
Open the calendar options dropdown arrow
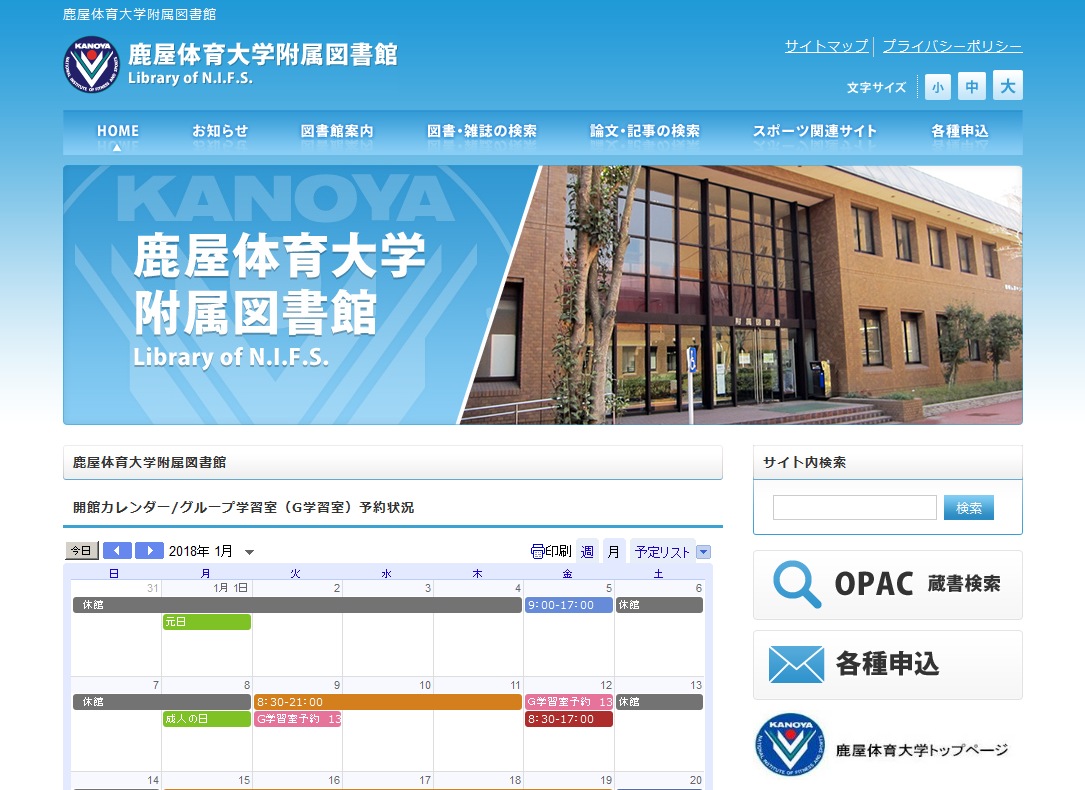(x=704, y=552)
